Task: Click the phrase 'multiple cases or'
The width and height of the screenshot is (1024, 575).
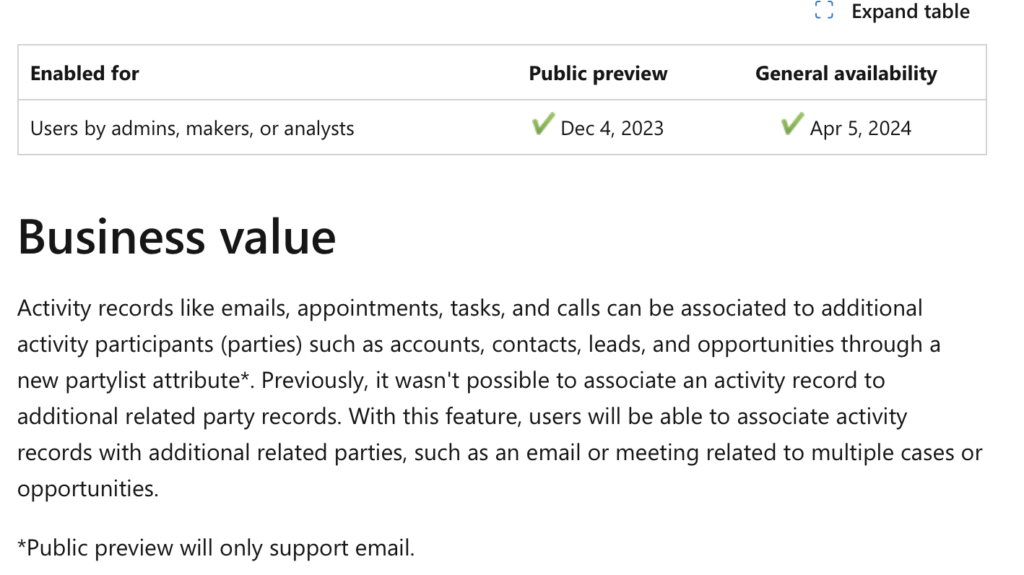Action: (897, 452)
